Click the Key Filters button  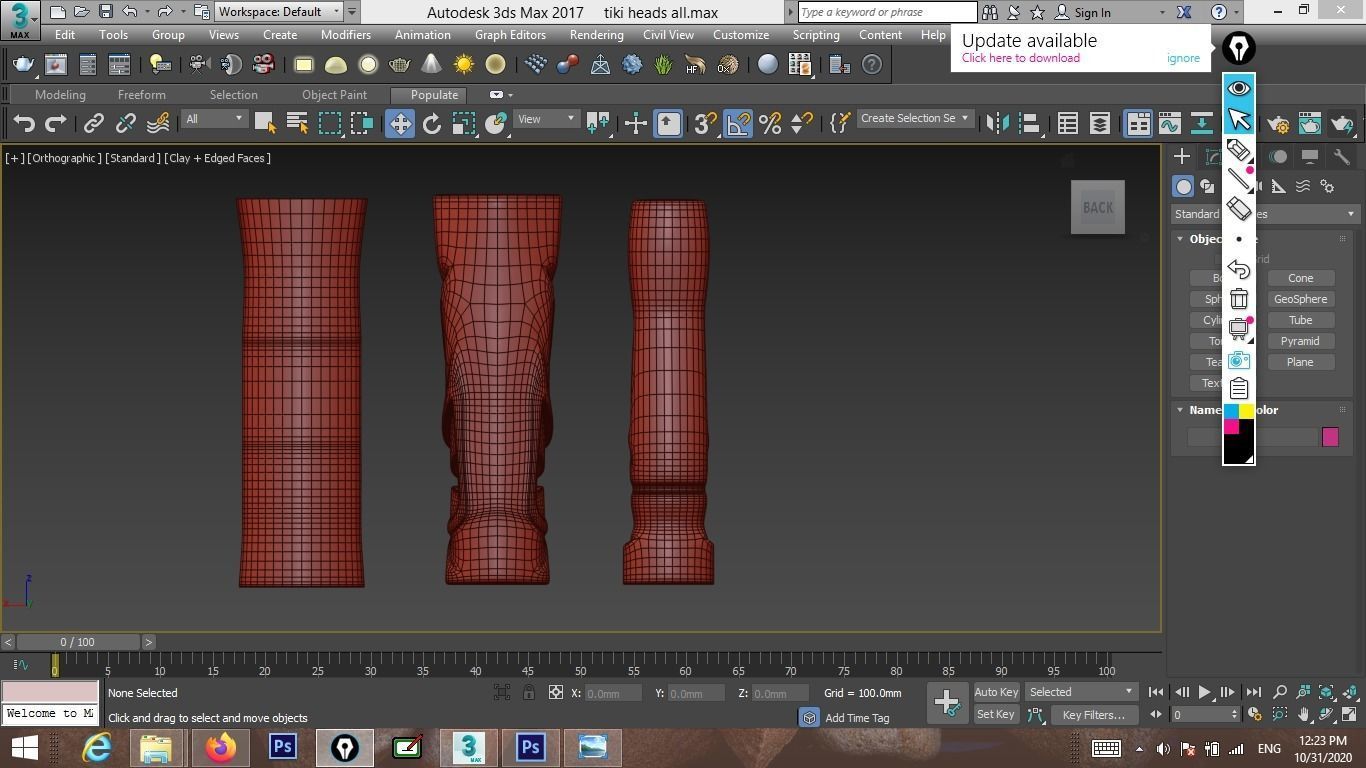1093,715
